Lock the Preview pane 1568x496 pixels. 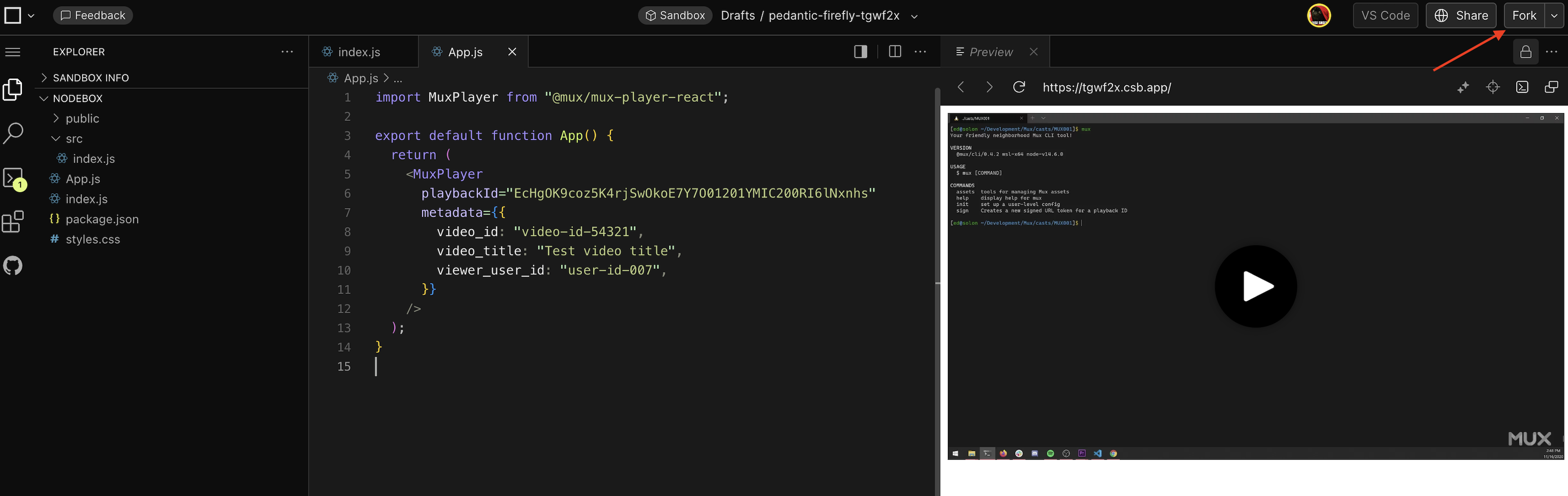[x=1526, y=52]
